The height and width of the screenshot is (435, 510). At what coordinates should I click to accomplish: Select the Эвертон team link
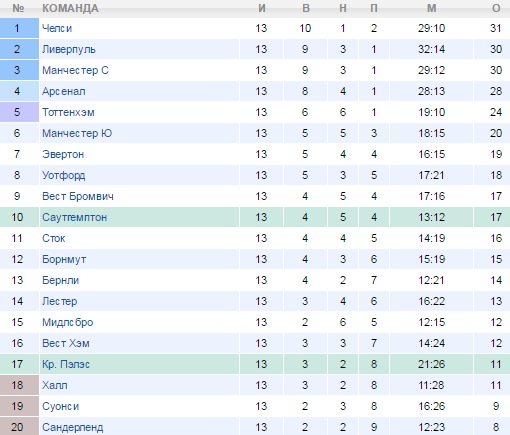tap(63, 154)
